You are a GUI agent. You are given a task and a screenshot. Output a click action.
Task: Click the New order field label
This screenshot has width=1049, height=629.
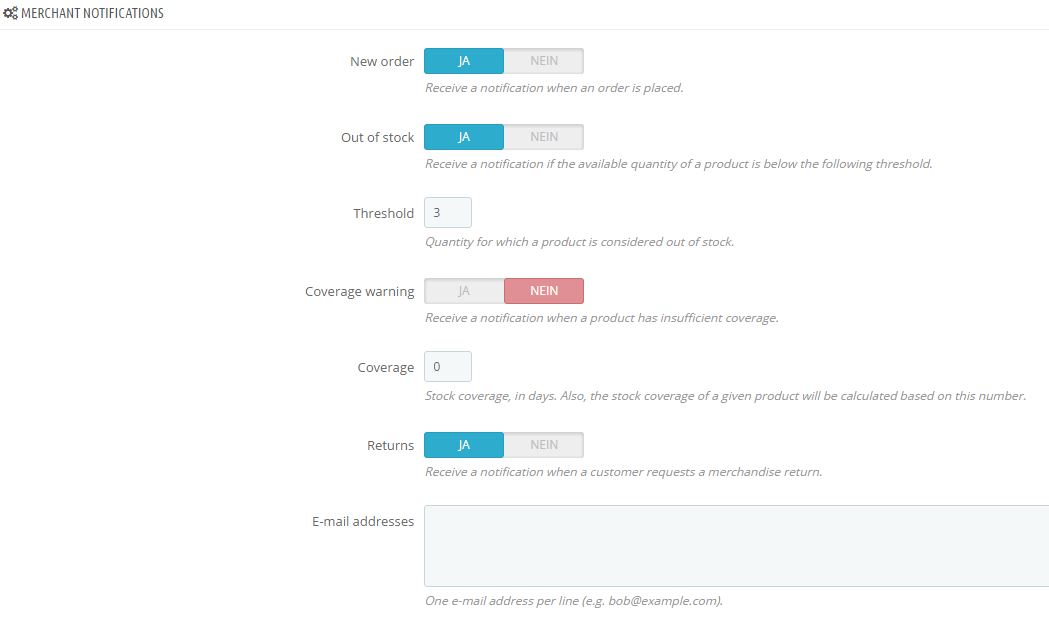(382, 62)
